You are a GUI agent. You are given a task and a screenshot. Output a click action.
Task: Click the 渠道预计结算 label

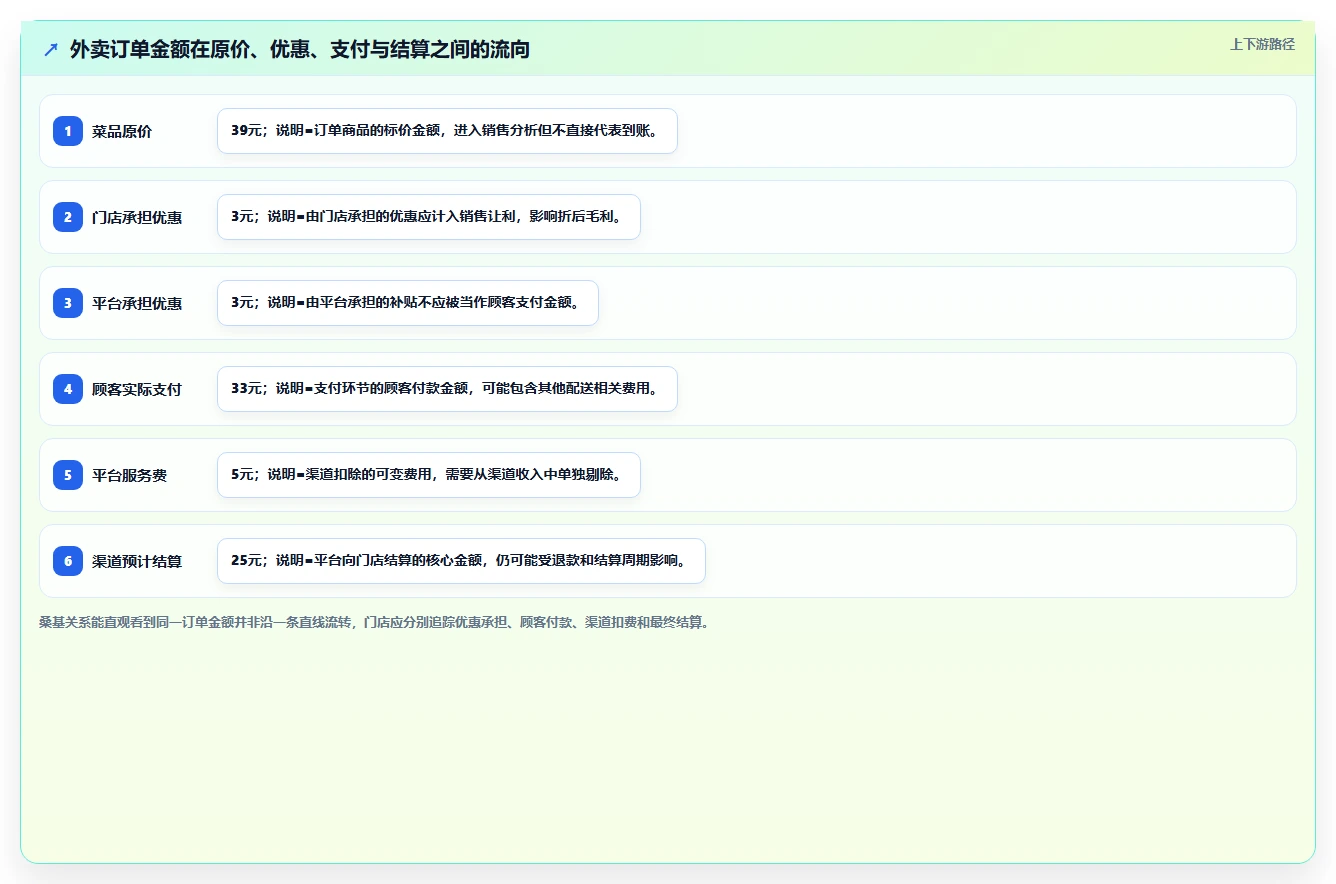click(x=137, y=561)
